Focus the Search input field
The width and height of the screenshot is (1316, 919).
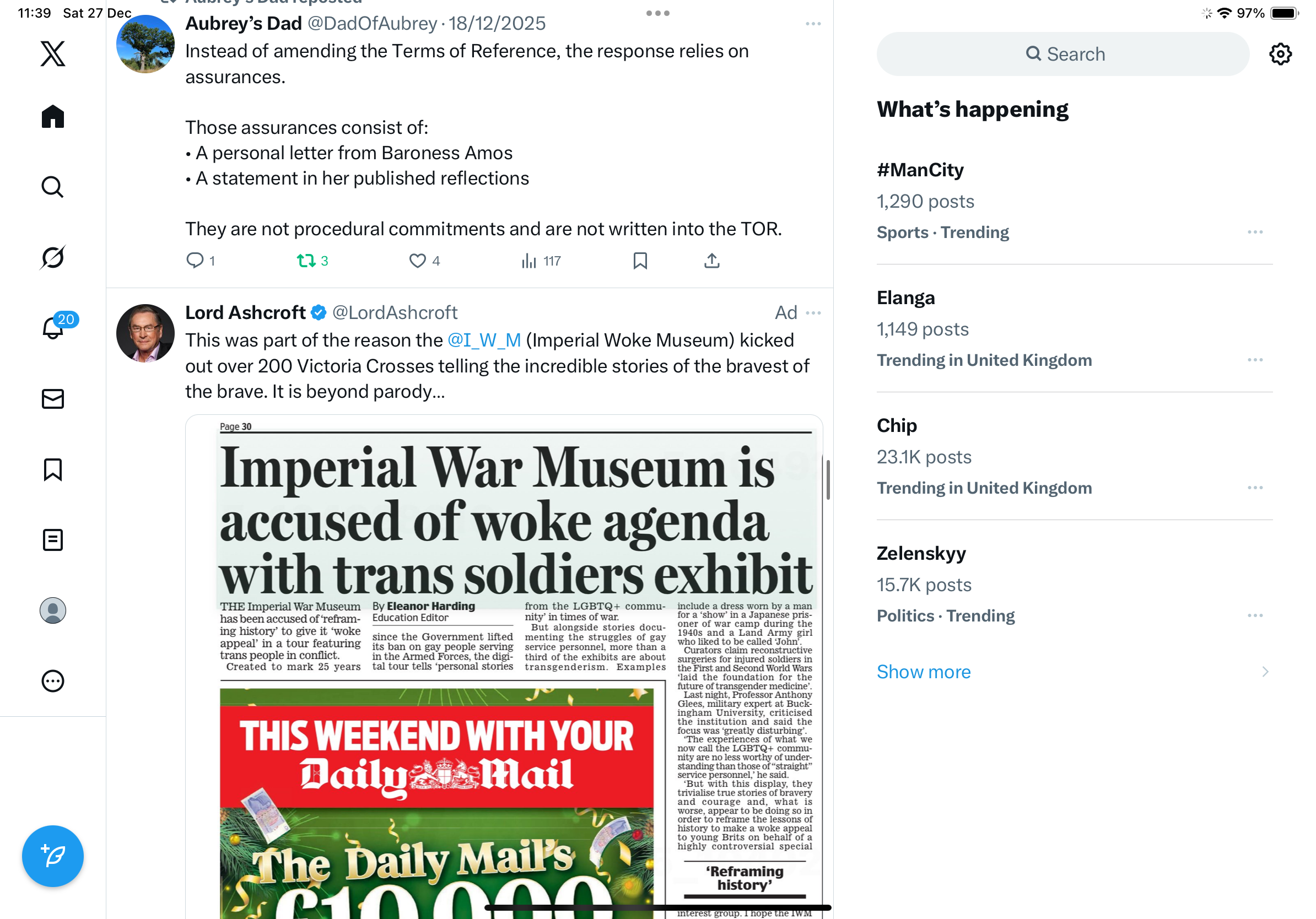coord(1062,54)
